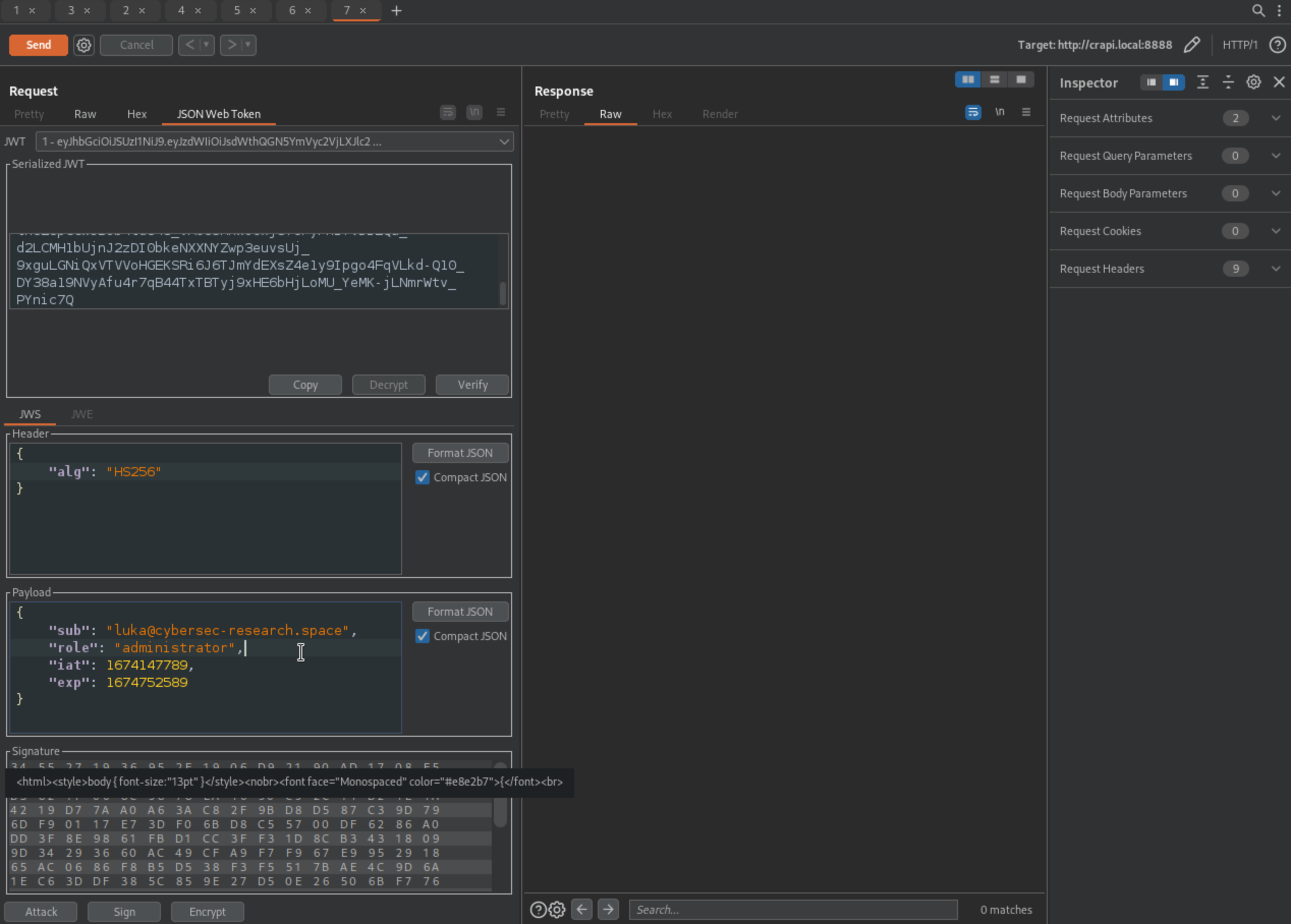Toggle the response word wrap icon

[x=973, y=112]
